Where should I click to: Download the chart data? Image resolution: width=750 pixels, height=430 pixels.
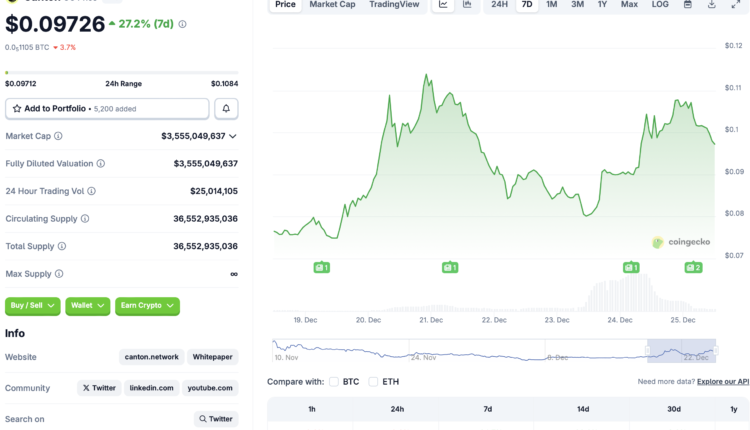click(x=738, y=5)
